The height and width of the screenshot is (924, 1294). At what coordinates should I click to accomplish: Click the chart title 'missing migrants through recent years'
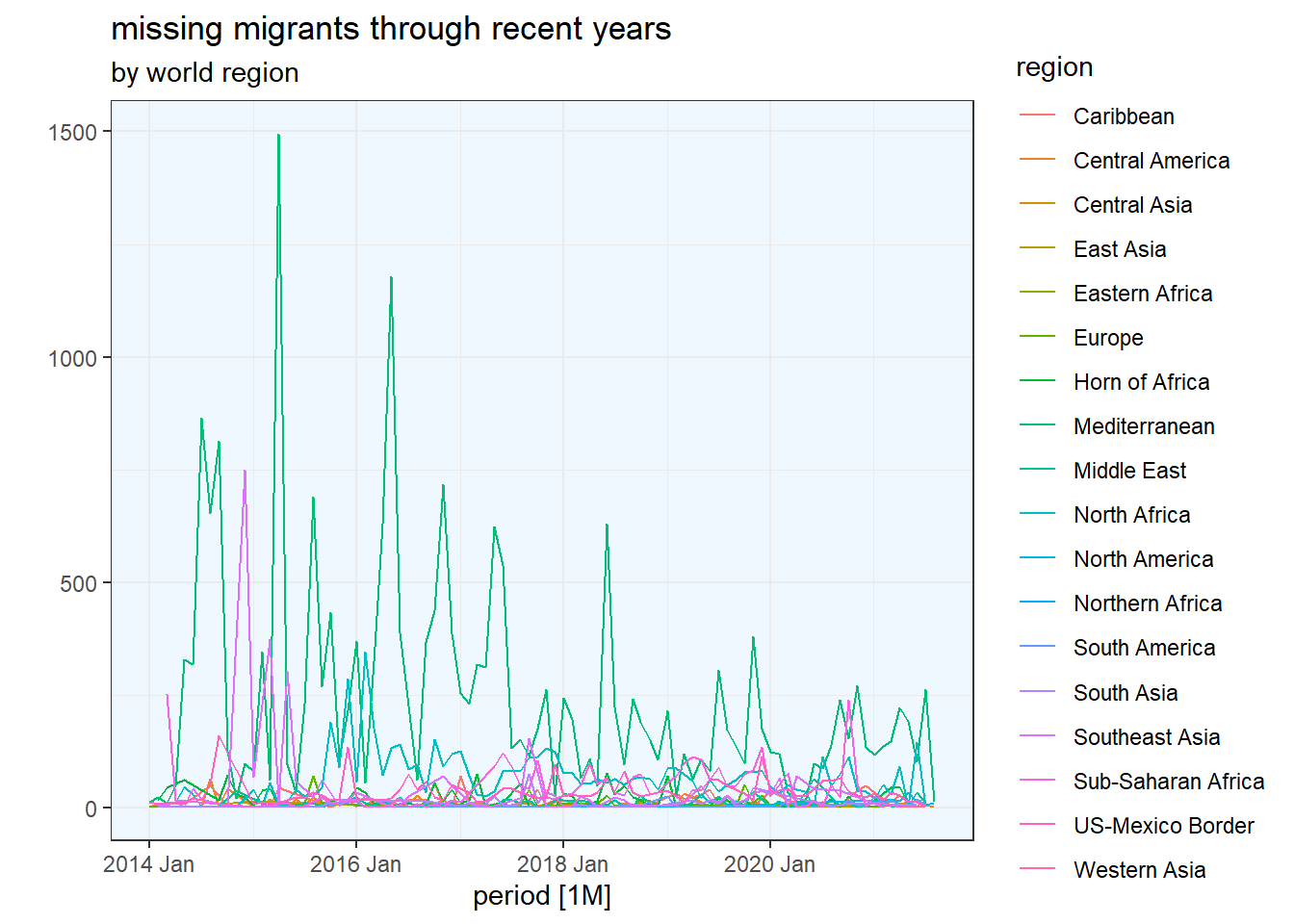(x=391, y=29)
